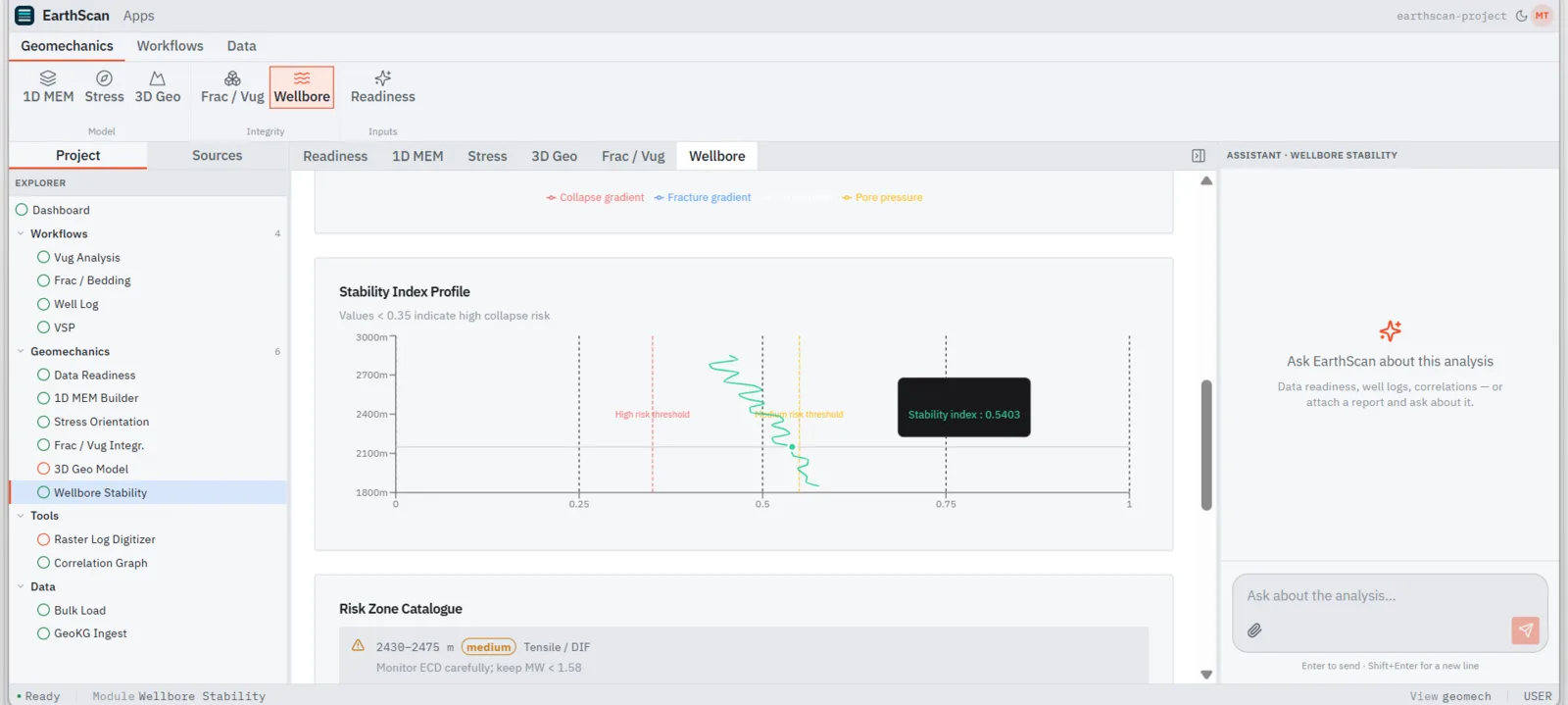Viewport: 1568px width, 705px height.
Task: Select the Stress compass tool
Action: coord(104,87)
